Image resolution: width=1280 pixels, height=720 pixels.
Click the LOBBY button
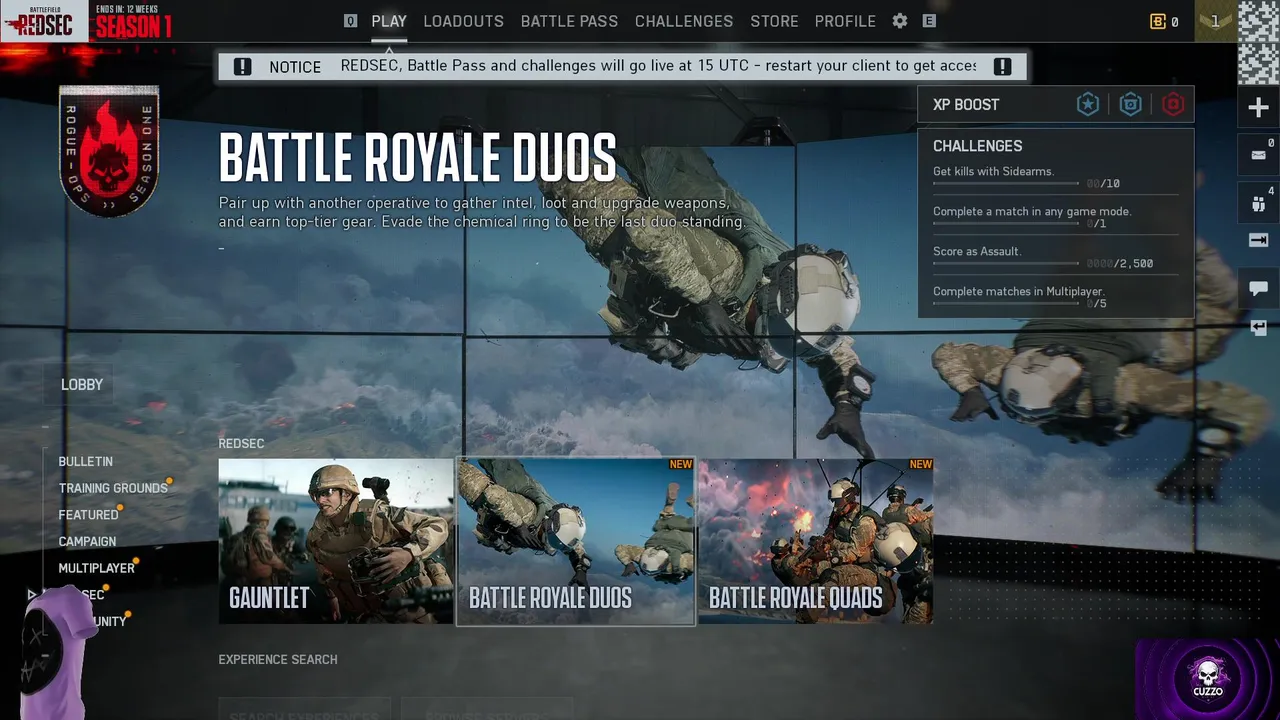point(82,385)
